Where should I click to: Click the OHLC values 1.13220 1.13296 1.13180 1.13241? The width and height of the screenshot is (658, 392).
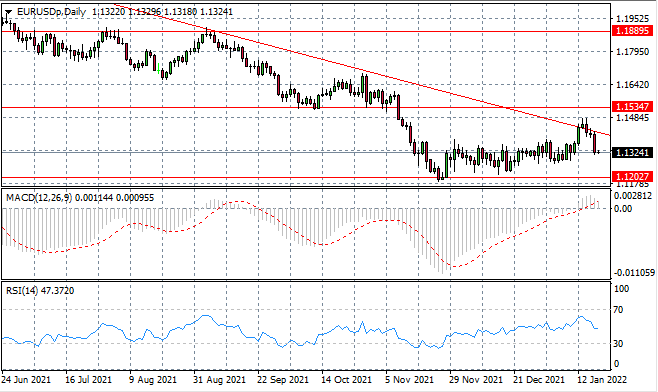(162, 12)
